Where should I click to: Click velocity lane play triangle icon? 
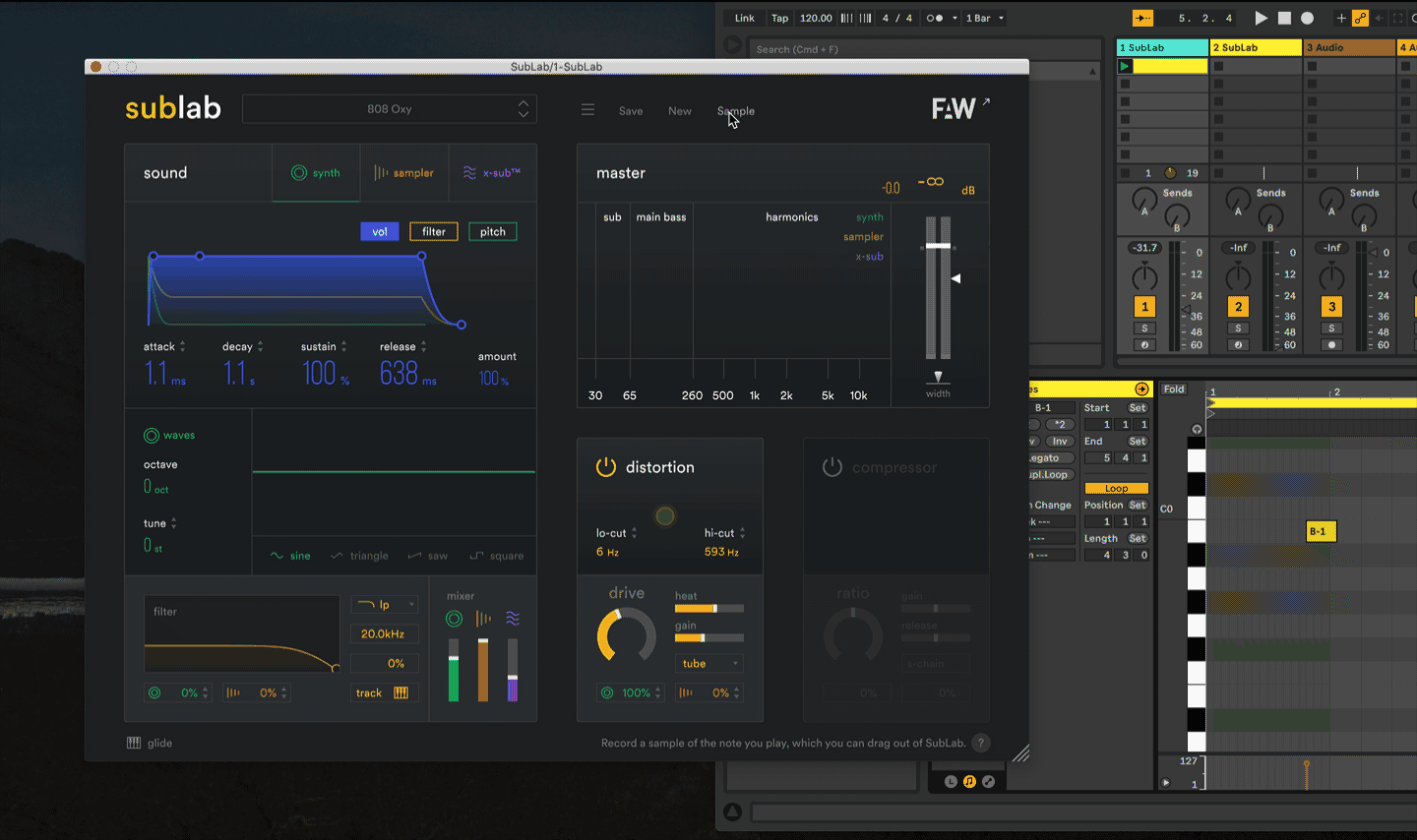click(1166, 783)
